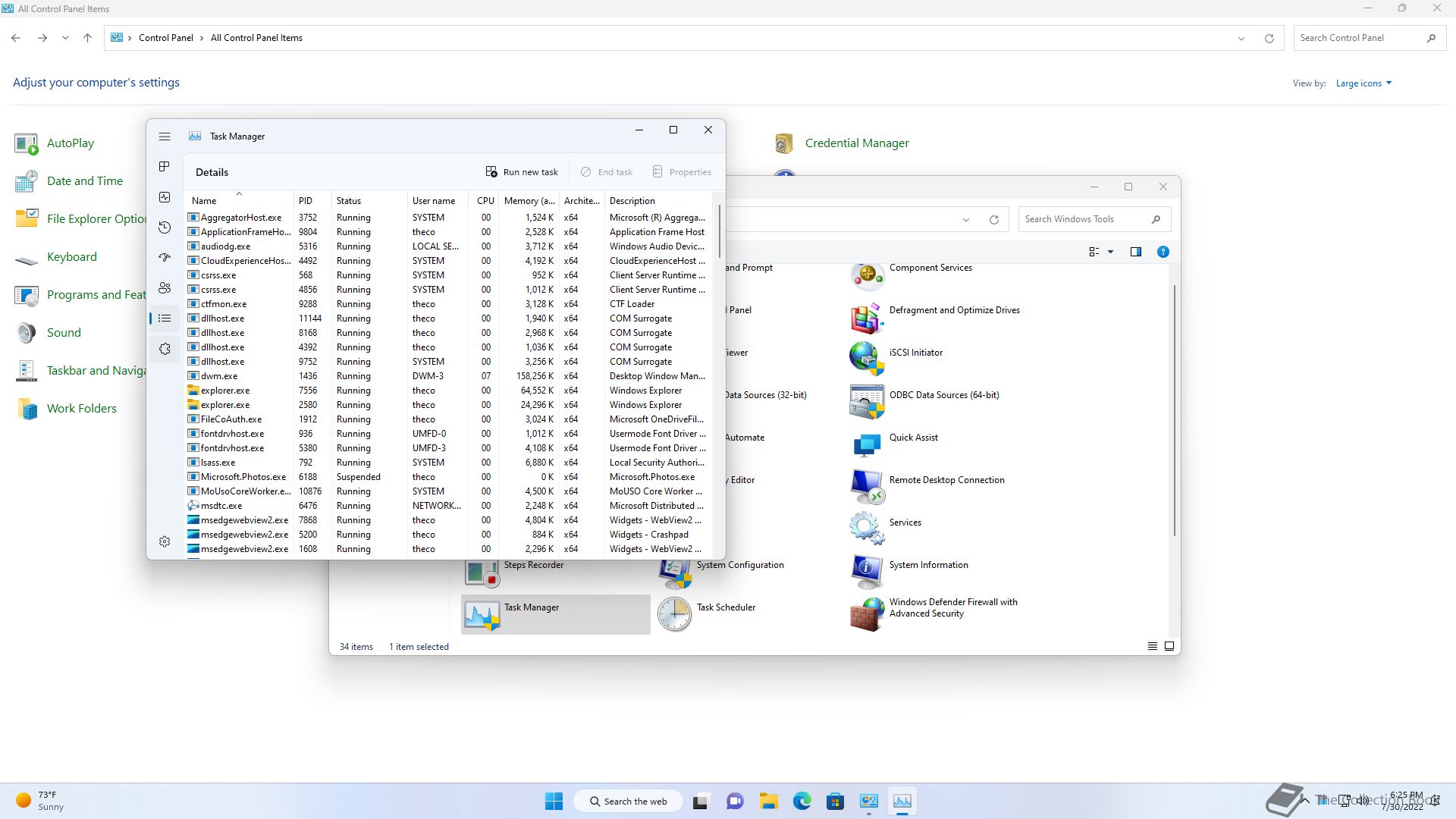1456x819 pixels.
Task: Open Task Scheduler tool
Action: point(707,615)
